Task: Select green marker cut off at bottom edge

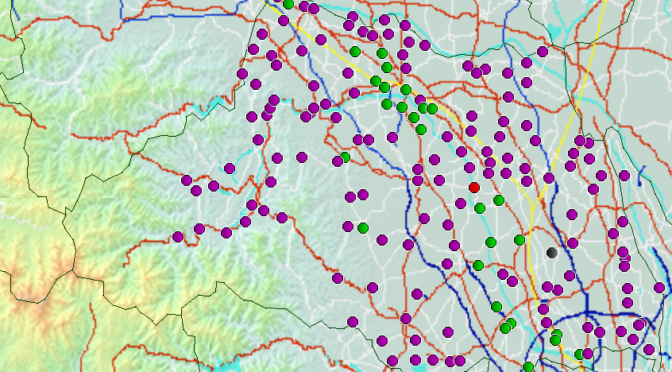Action: coord(528,367)
